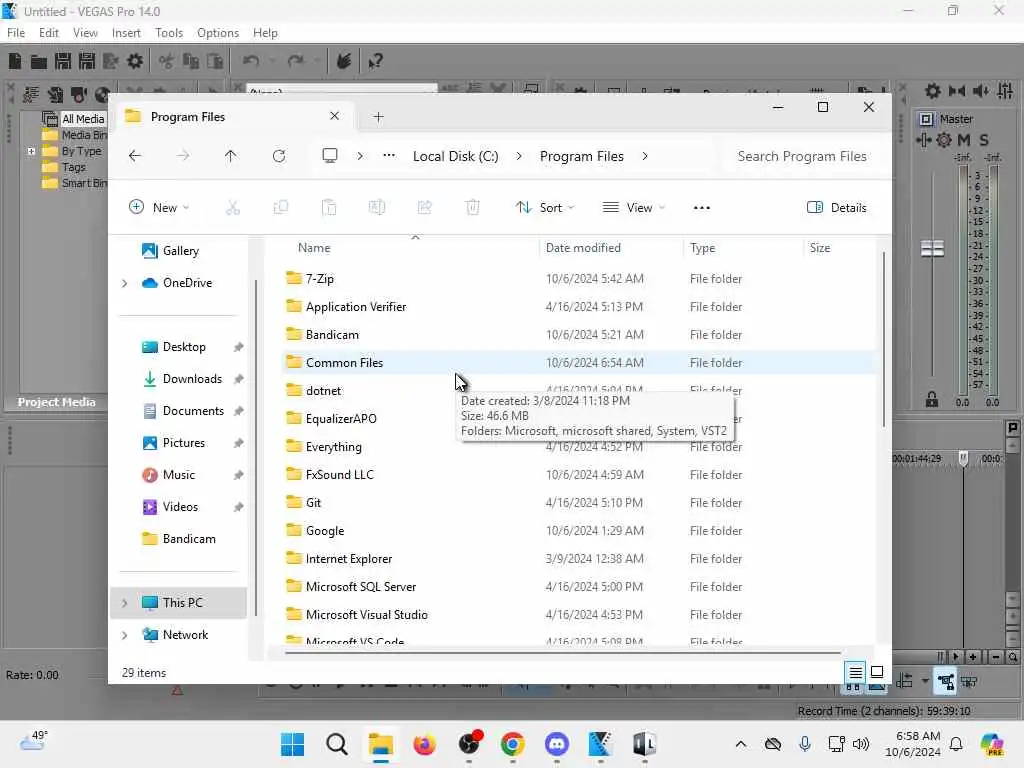Open Project Properties gear in VEGAS toolbar

point(135,61)
